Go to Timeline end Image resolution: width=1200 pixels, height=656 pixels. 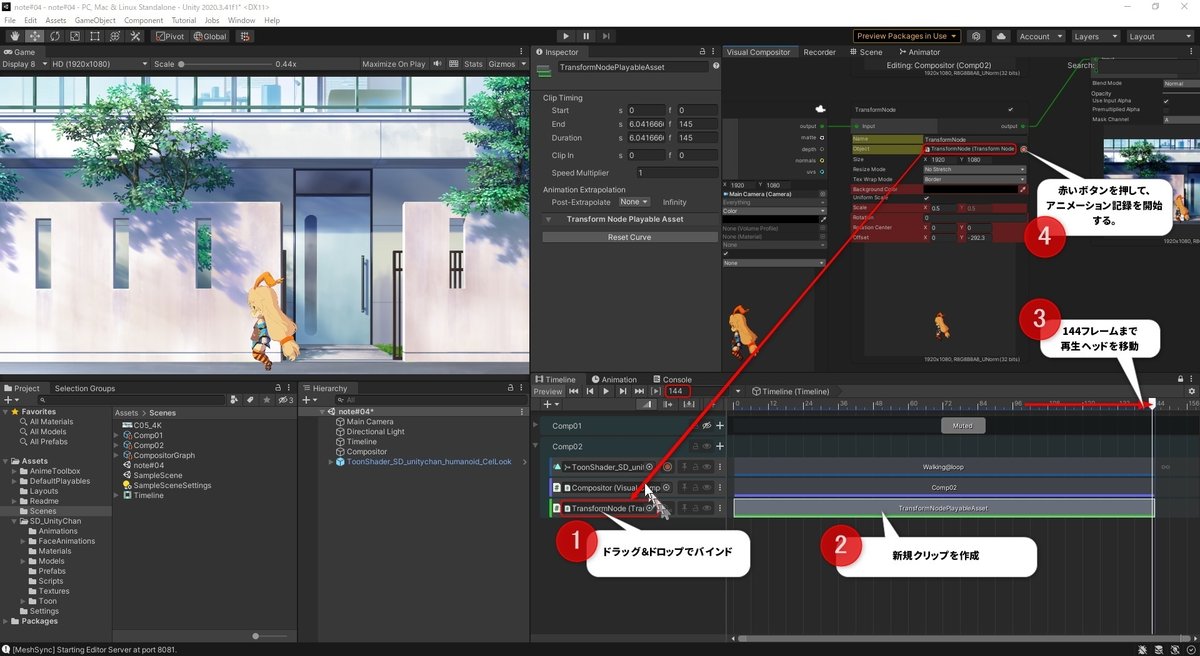pyautogui.click(x=638, y=392)
